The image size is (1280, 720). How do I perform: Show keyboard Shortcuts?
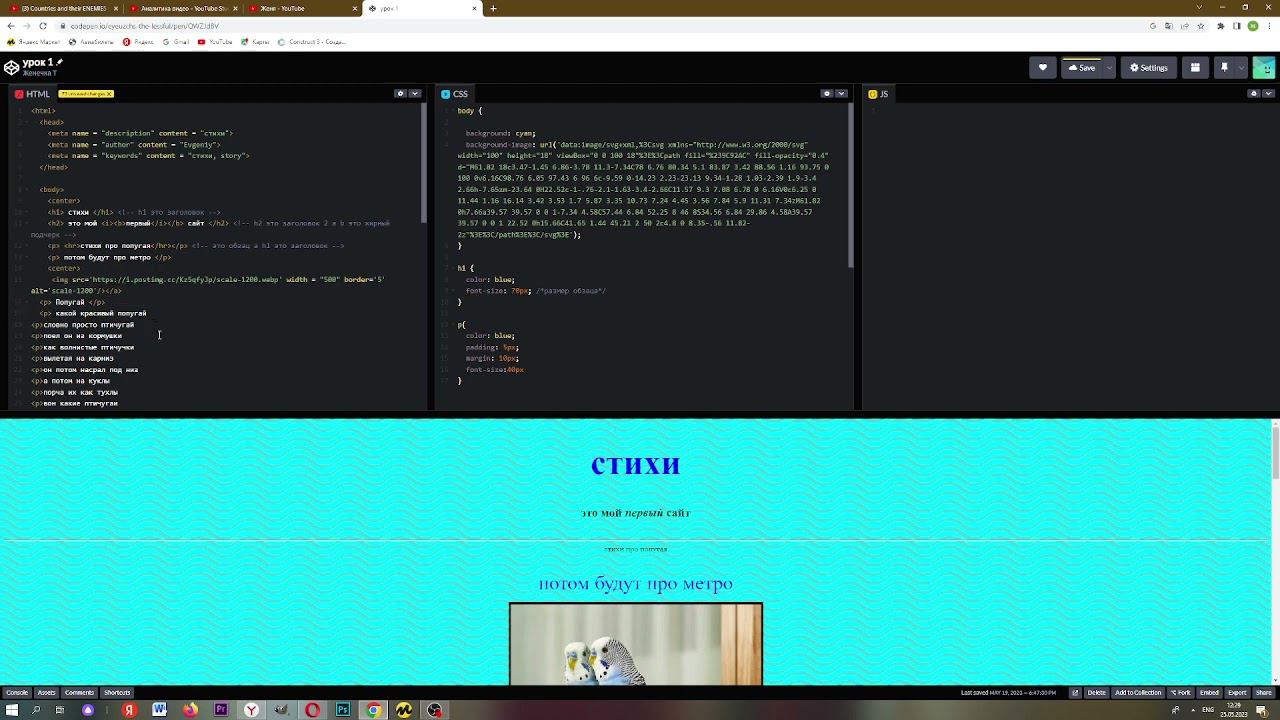point(117,692)
